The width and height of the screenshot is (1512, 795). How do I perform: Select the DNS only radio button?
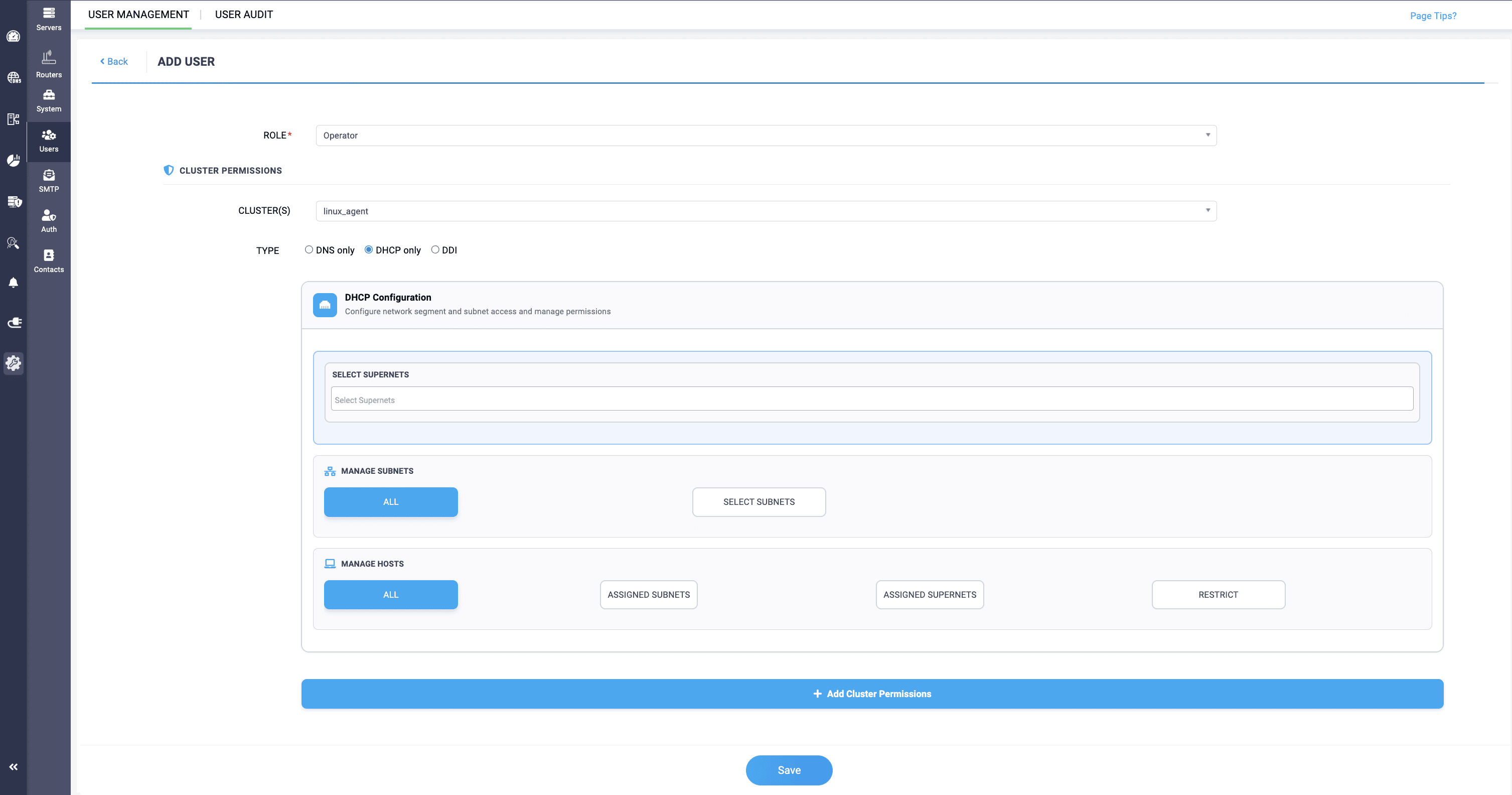pos(309,249)
